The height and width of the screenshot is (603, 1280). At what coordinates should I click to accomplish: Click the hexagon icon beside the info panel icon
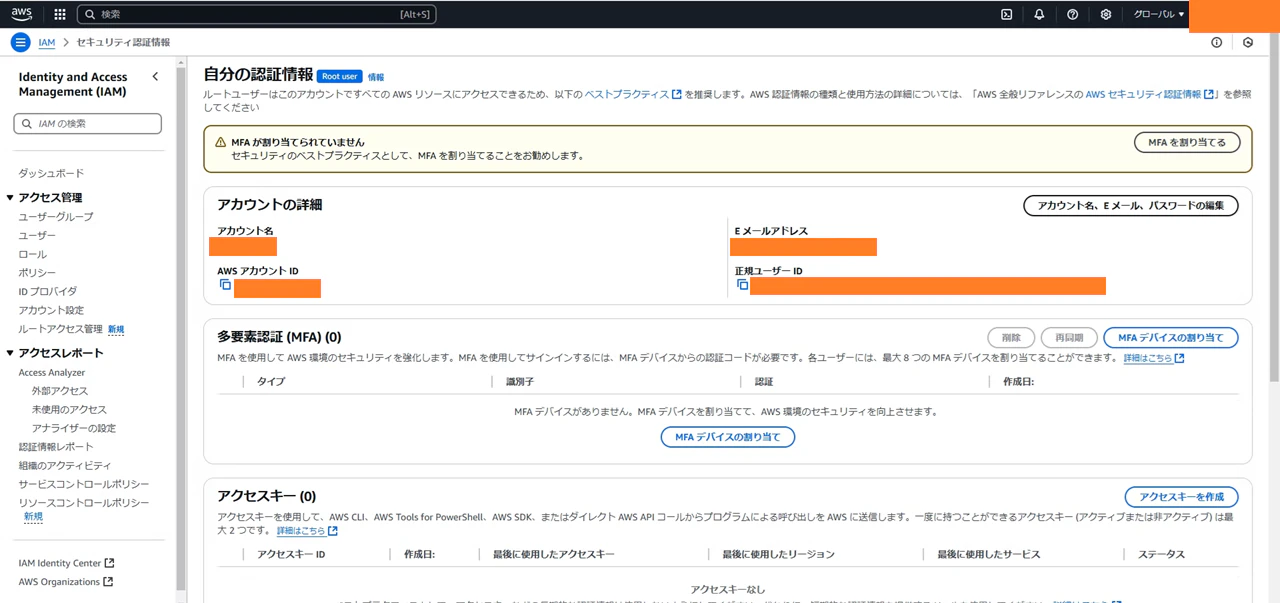[x=1248, y=43]
